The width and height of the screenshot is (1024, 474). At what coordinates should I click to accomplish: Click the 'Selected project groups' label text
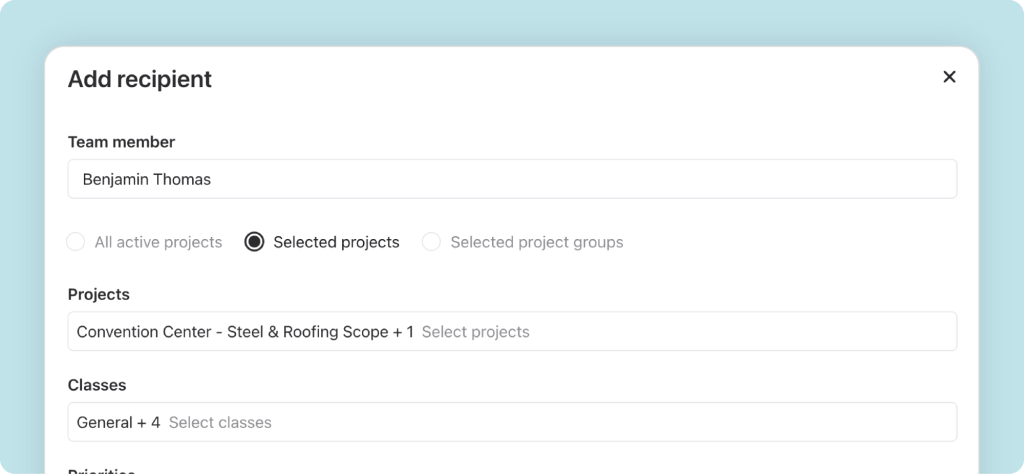click(536, 242)
